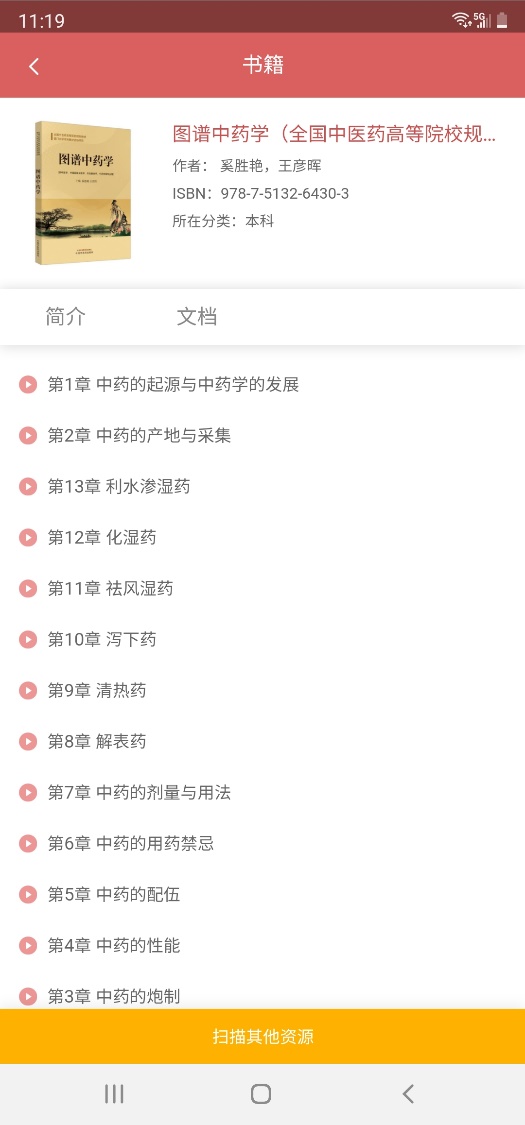
Task: Tap play icon for 第12章 化湿药
Action: 28,537
